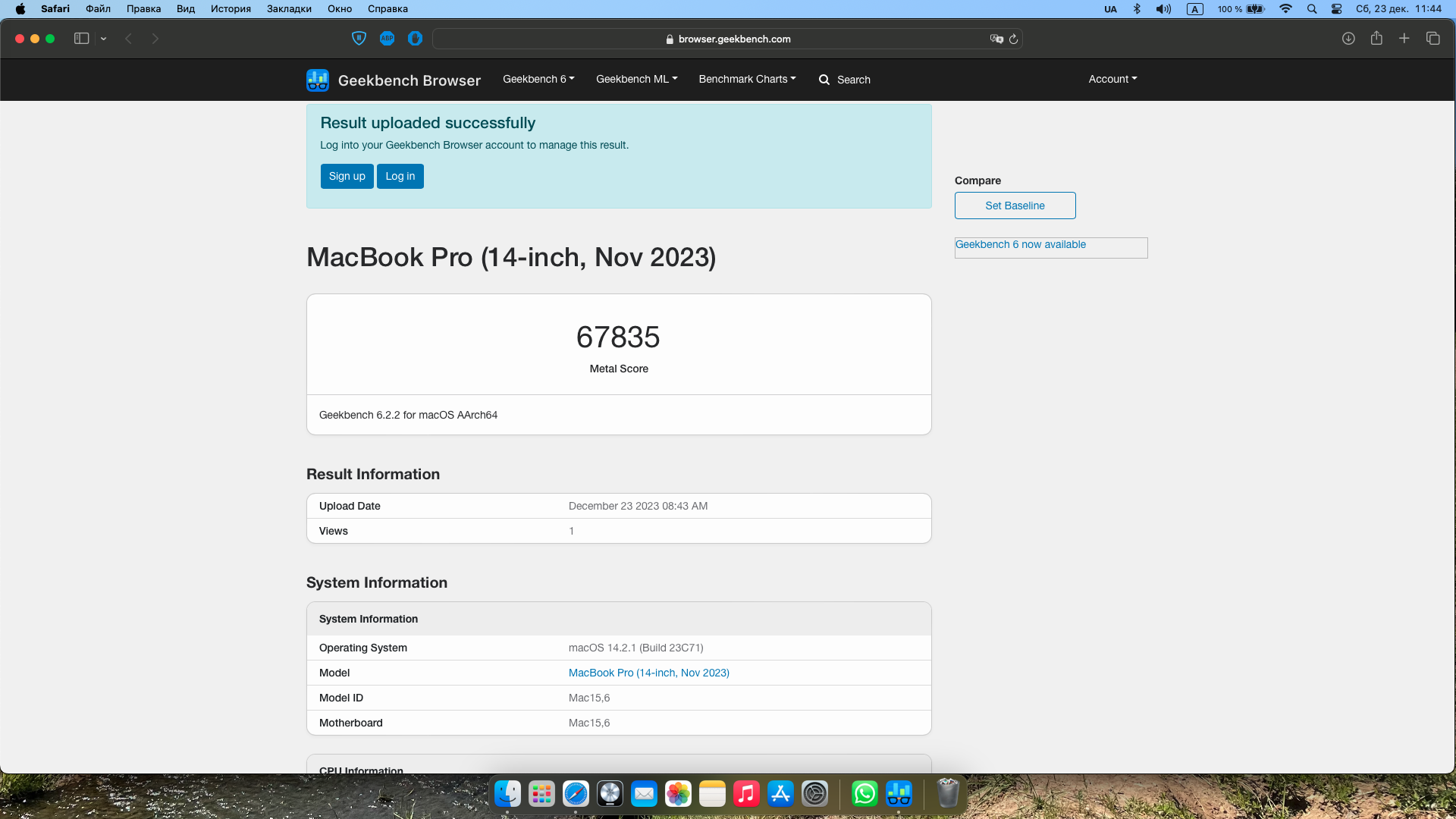Open the История menu in menu bar
1456x819 pixels.
[x=231, y=9]
